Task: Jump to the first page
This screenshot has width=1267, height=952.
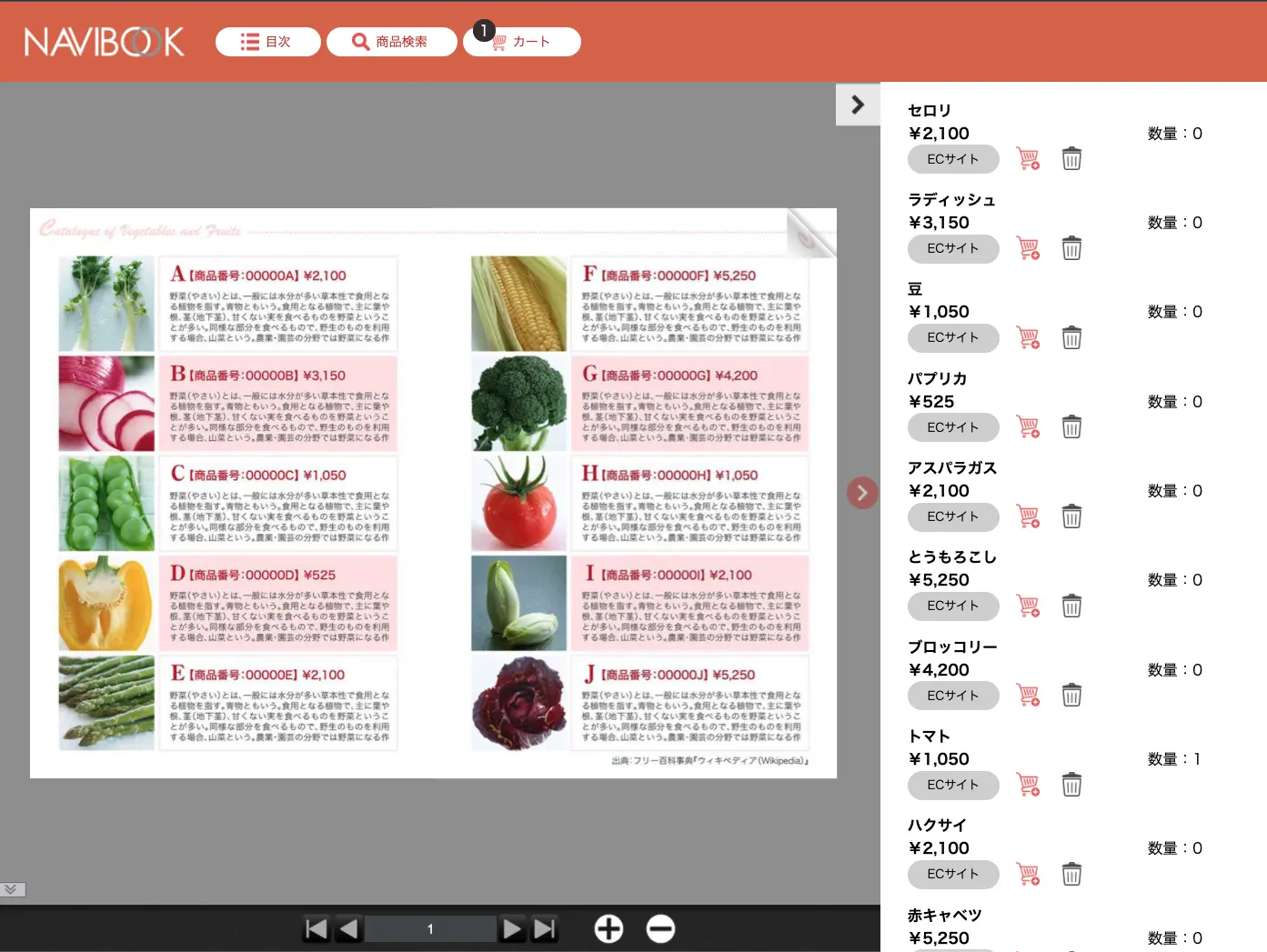Action: tap(316, 928)
